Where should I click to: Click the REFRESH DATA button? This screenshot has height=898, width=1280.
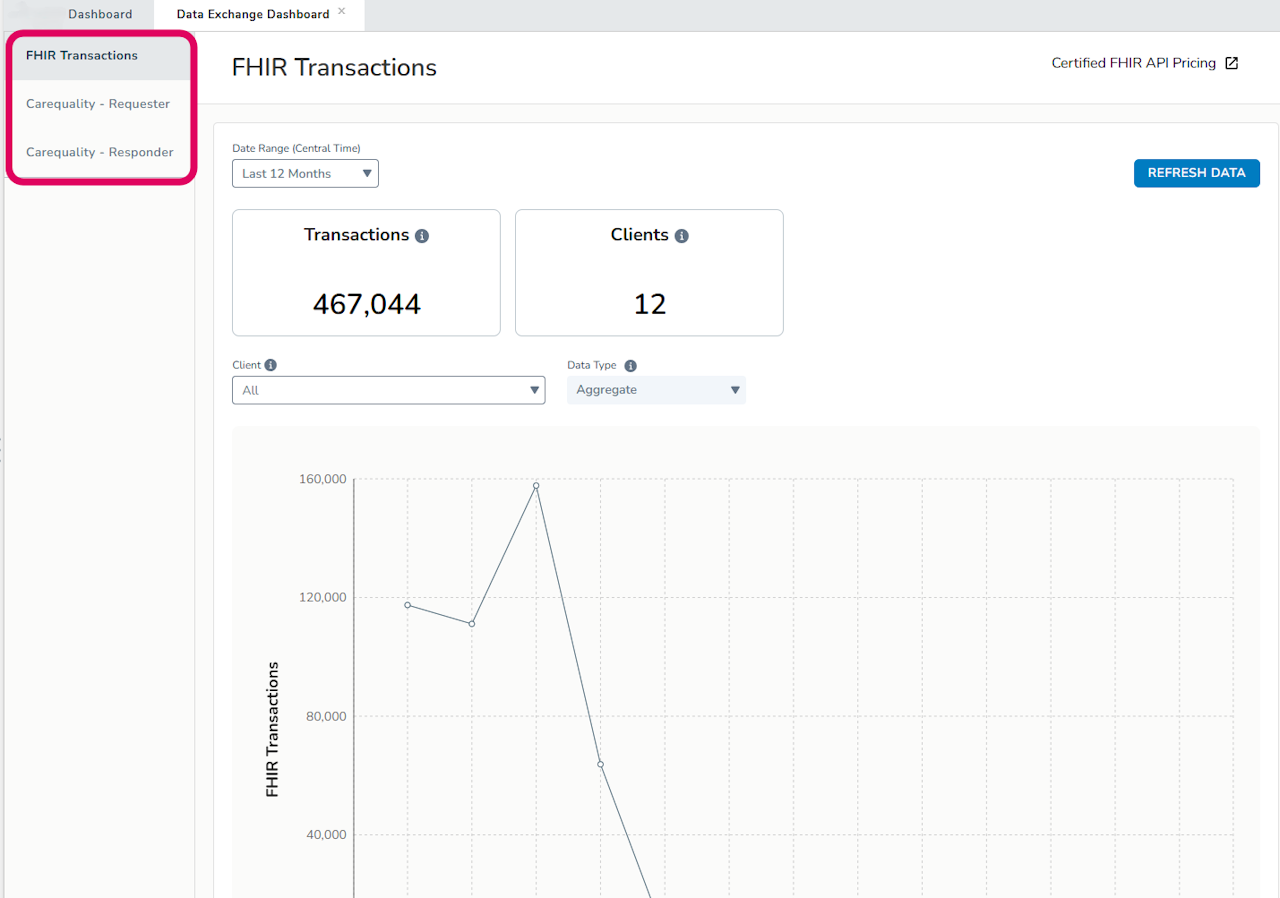point(1197,173)
